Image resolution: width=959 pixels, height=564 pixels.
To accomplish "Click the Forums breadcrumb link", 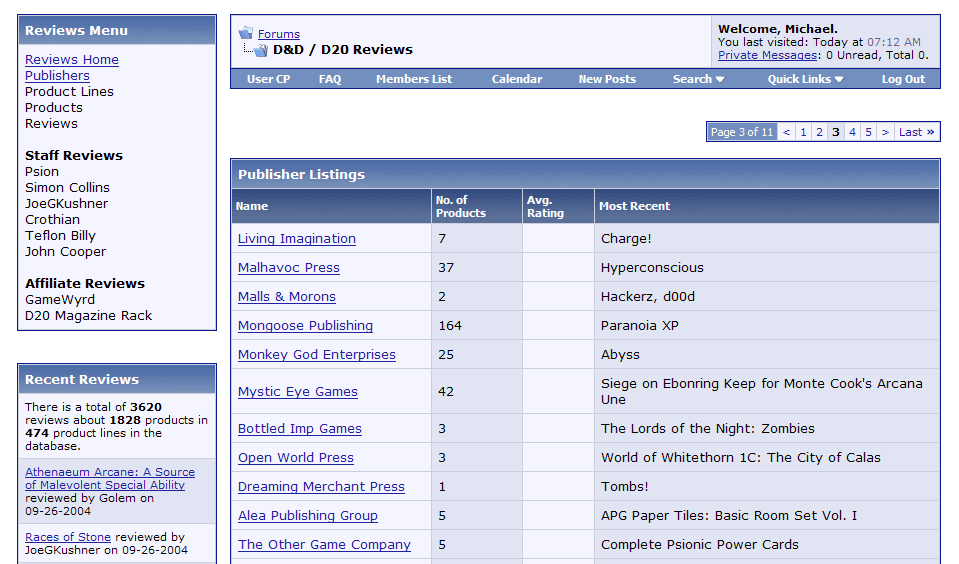I will (279, 34).
